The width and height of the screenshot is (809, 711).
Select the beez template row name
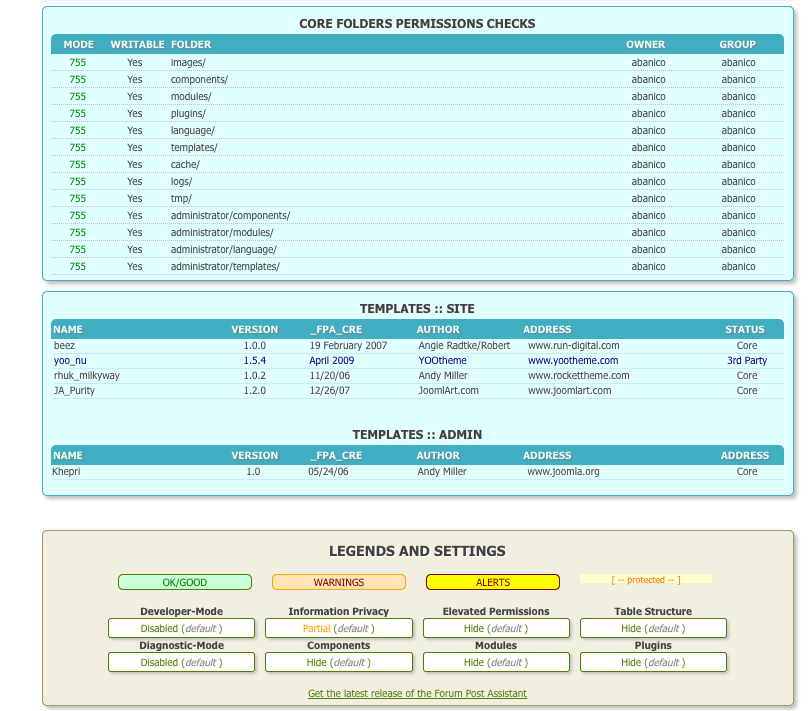64,345
